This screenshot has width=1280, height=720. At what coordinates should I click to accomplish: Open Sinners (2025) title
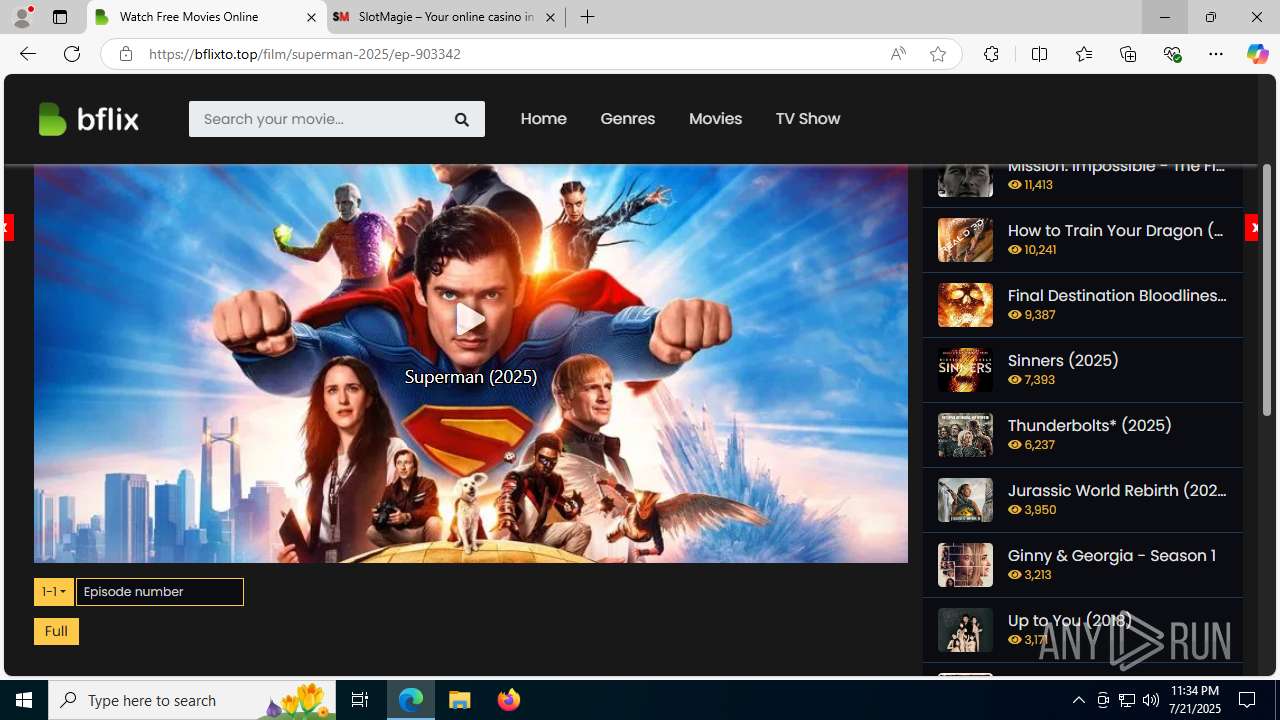pyautogui.click(x=1063, y=360)
